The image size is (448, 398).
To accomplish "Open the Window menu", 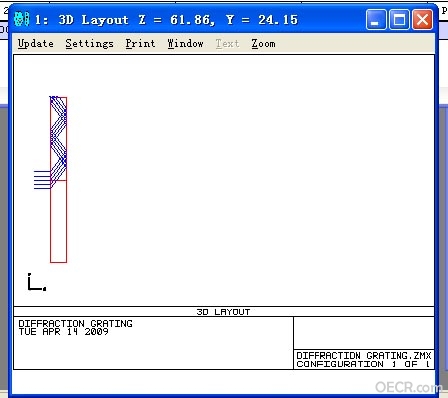I will (185, 44).
